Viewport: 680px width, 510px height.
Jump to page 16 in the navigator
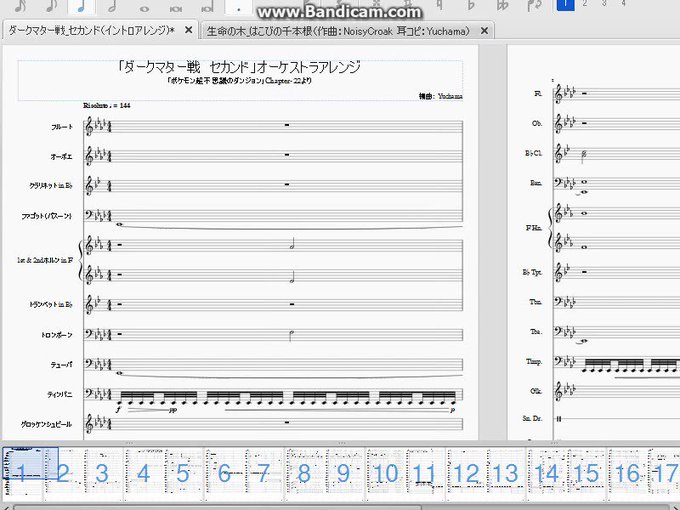coord(627,473)
